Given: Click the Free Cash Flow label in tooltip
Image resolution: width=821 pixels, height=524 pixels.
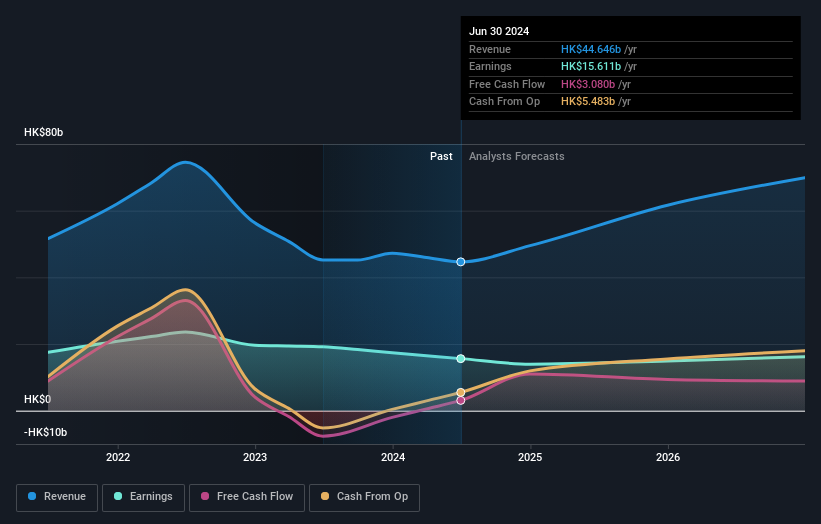Looking at the screenshot, I should (x=507, y=84).
